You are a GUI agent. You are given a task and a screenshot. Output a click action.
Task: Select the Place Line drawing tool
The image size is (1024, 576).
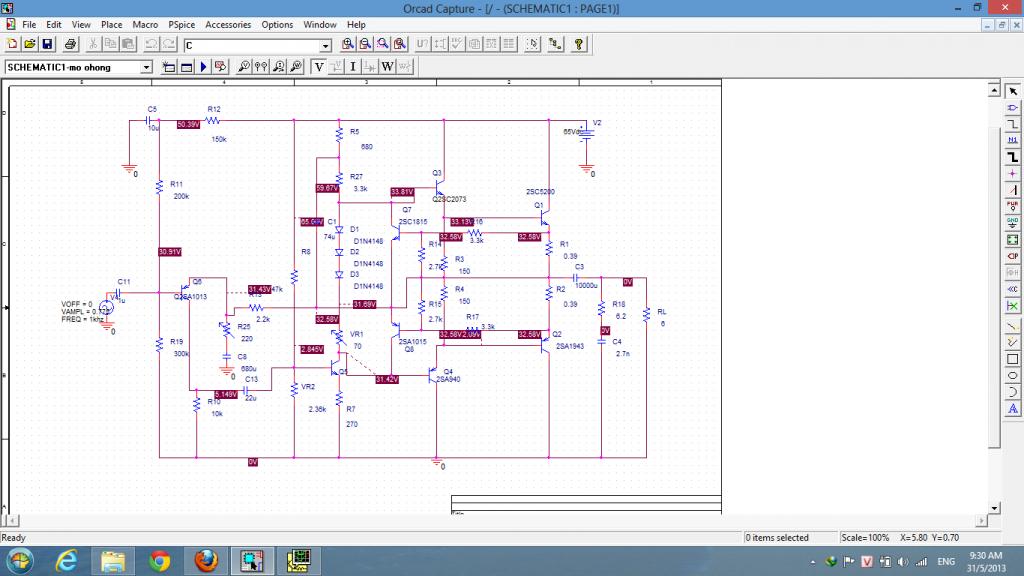point(1012,326)
